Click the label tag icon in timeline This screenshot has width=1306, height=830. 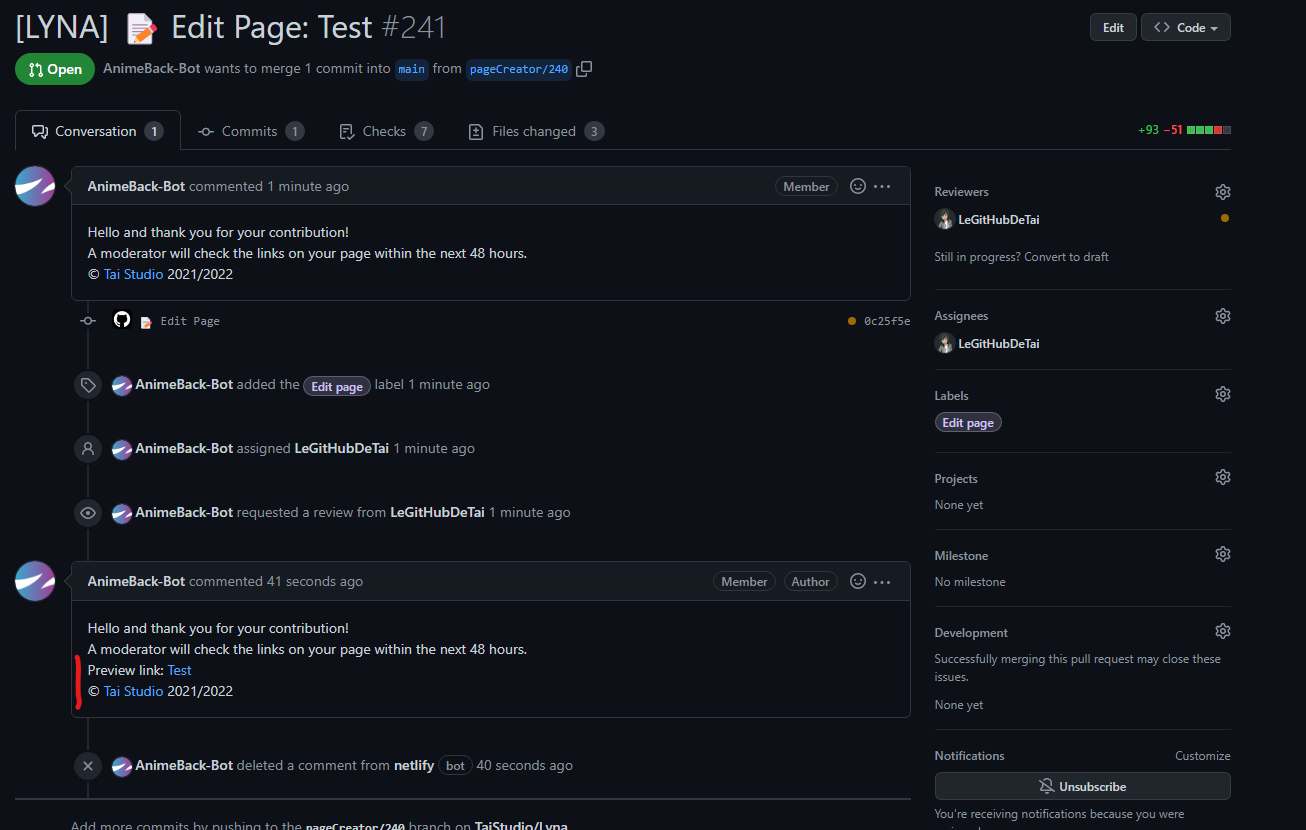88,385
